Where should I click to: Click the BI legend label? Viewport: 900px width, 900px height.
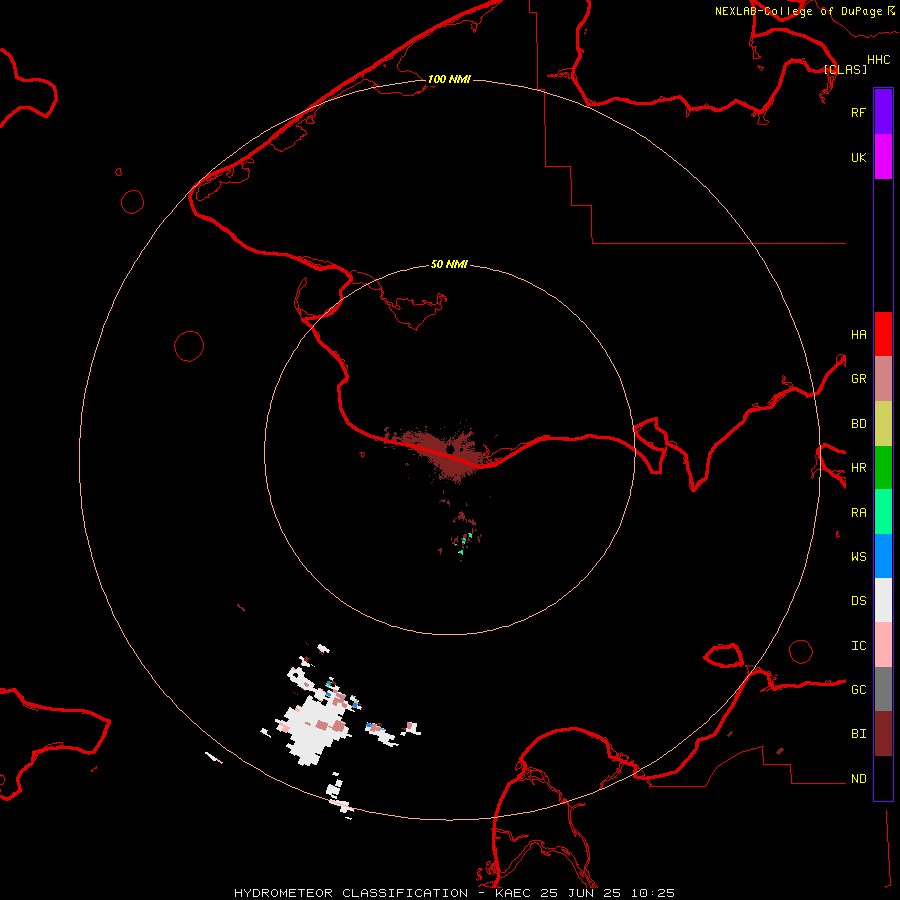858,734
